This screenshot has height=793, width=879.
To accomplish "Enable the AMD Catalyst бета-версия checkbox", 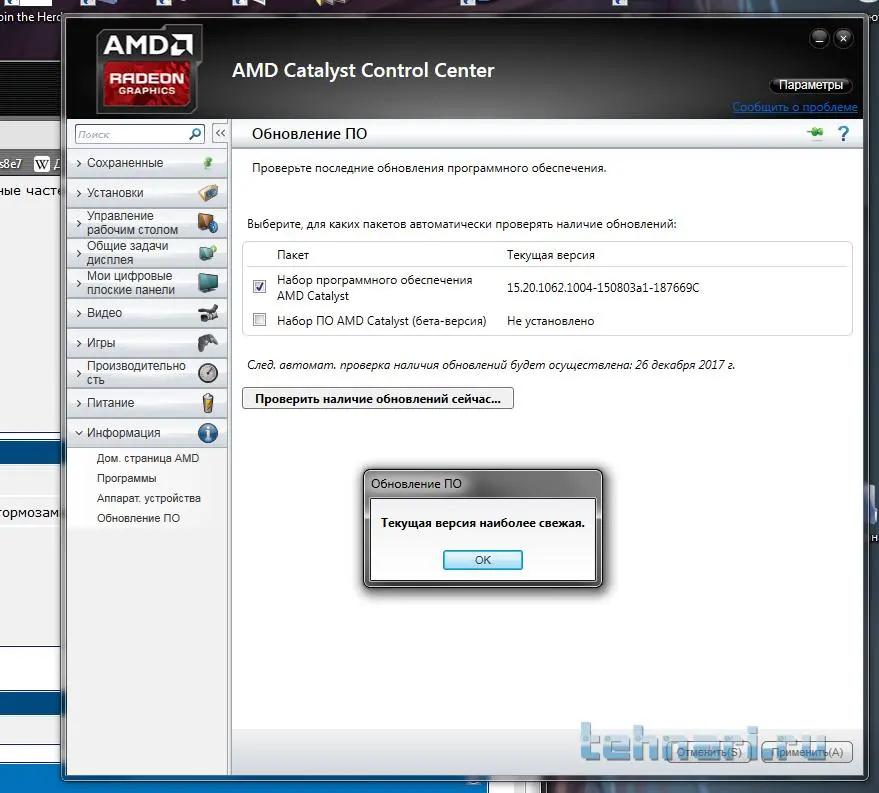I will click(260, 320).
